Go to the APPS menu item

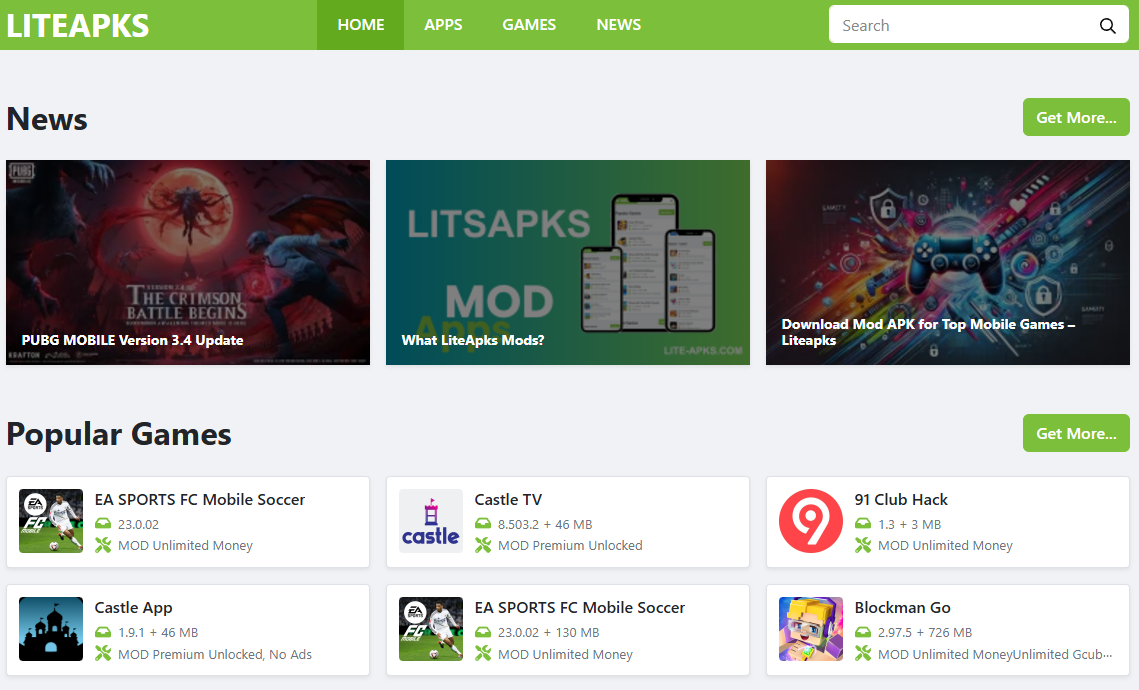point(443,25)
